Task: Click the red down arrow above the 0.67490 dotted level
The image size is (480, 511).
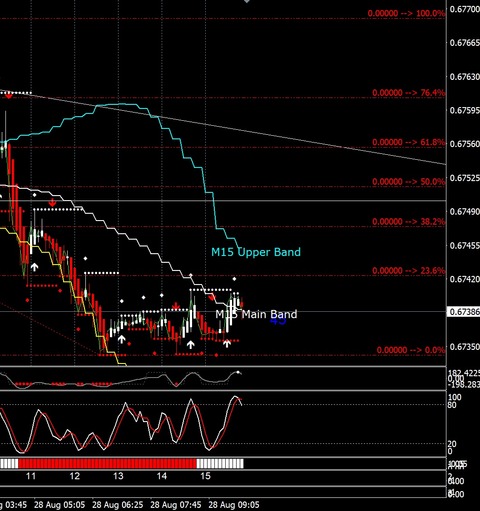Action: tap(52, 202)
